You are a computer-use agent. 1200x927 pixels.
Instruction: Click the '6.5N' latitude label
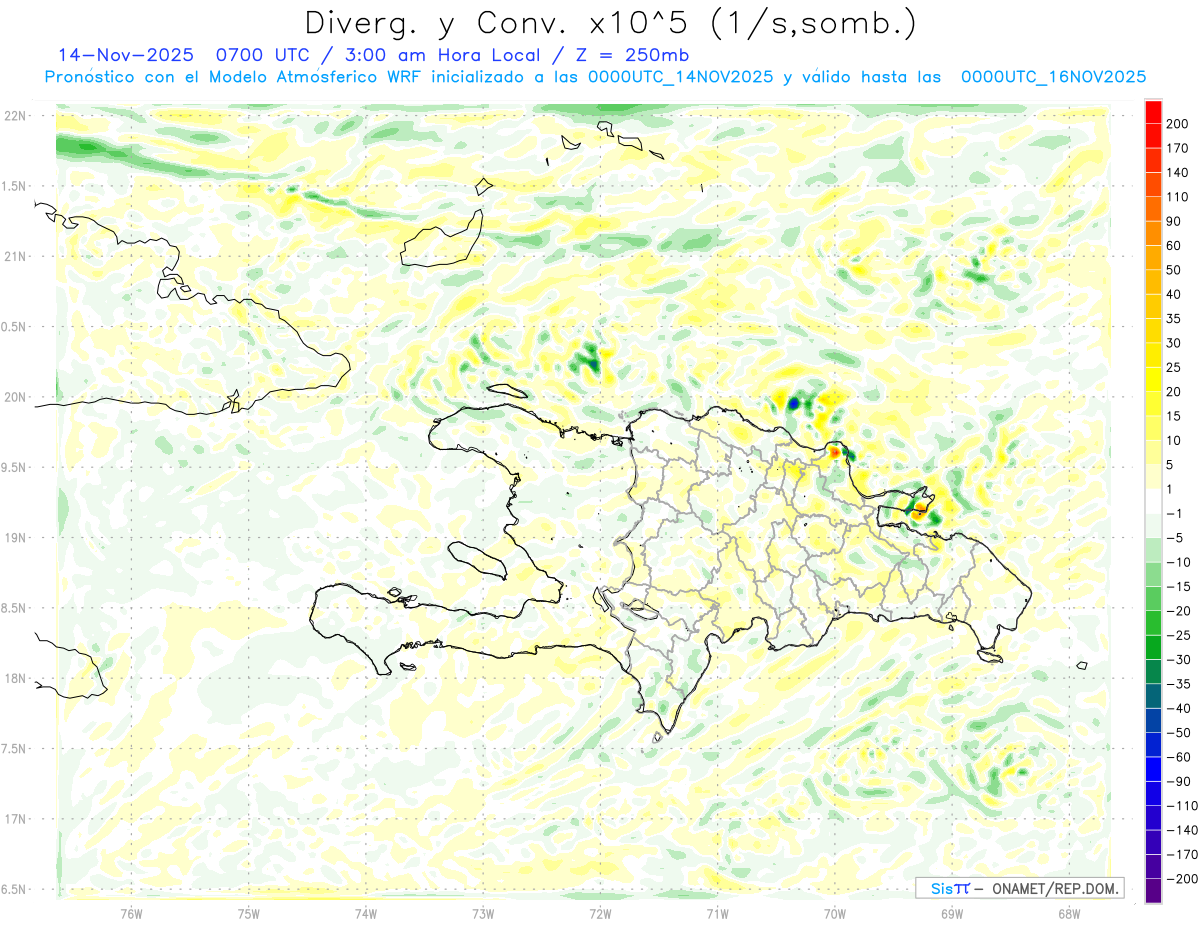tap(14, 889)
